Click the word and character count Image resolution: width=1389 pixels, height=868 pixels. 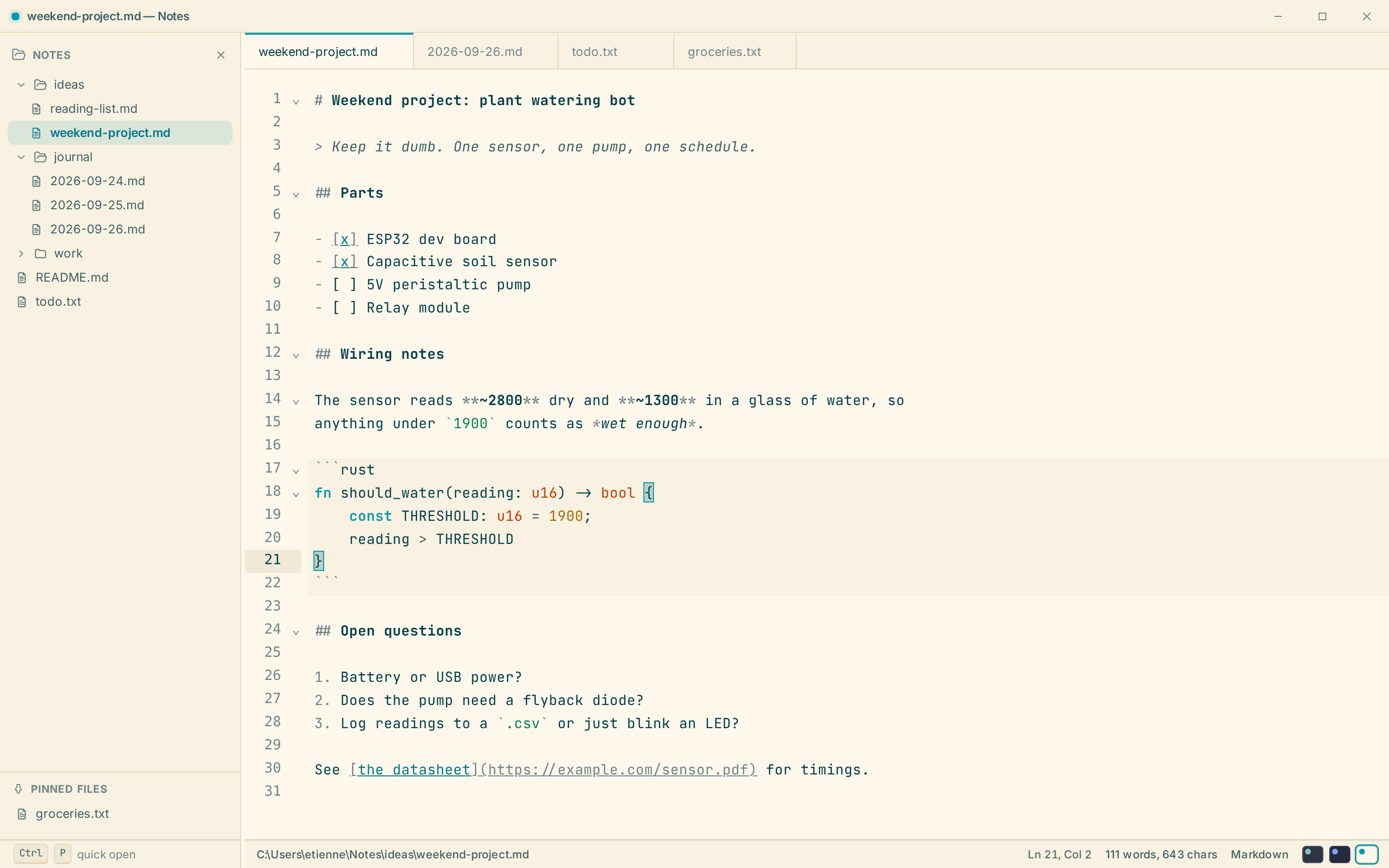(x=1161, y=854)
